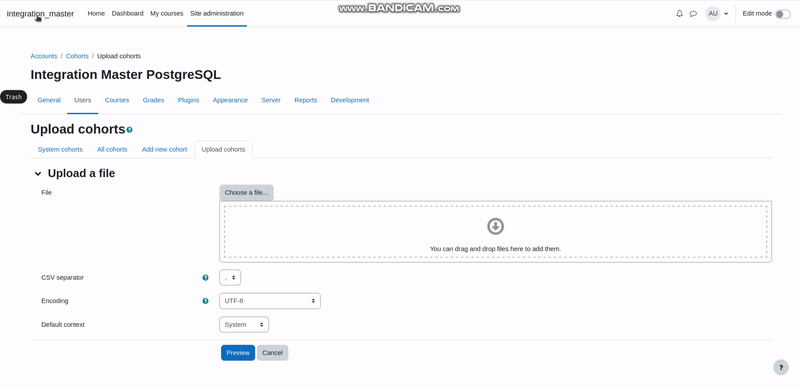Switch to the Plugins admin tab
The image size is (800, 388).
pos(188,100)
